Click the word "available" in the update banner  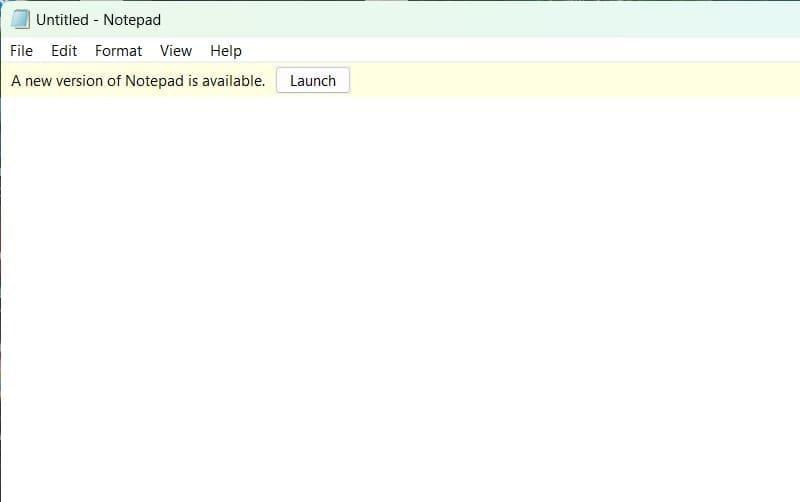click(x=233, y=81)
